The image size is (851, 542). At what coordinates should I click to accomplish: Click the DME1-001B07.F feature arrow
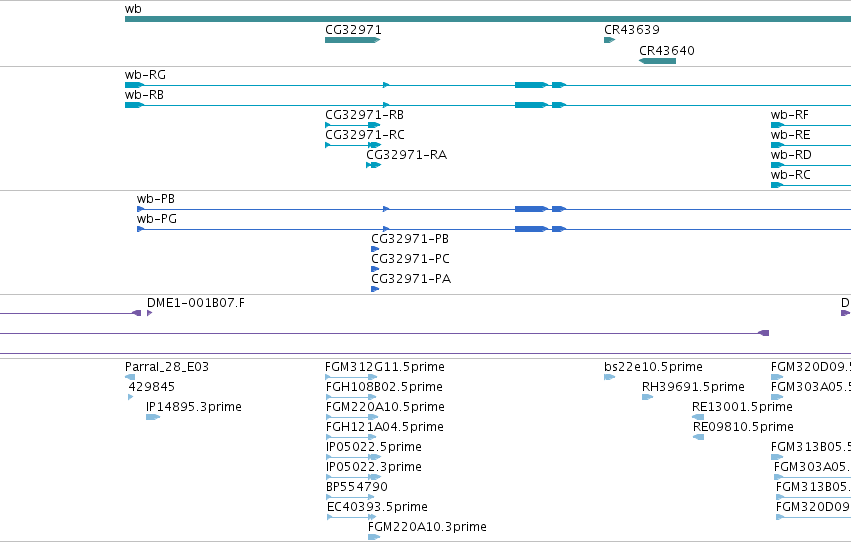[149, 313]
